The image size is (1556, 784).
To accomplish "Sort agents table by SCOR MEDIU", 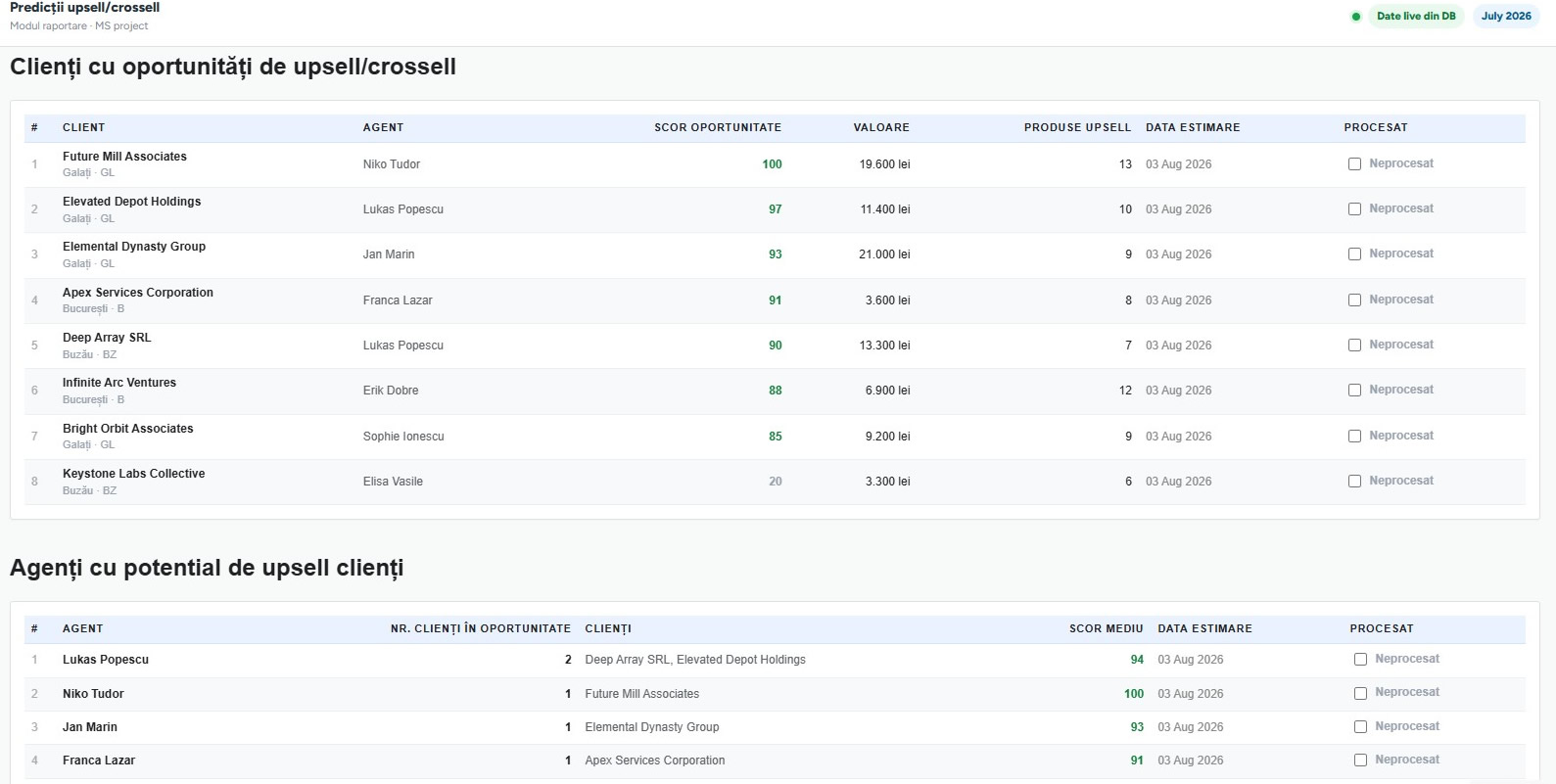I will (x=1106, y=629).
